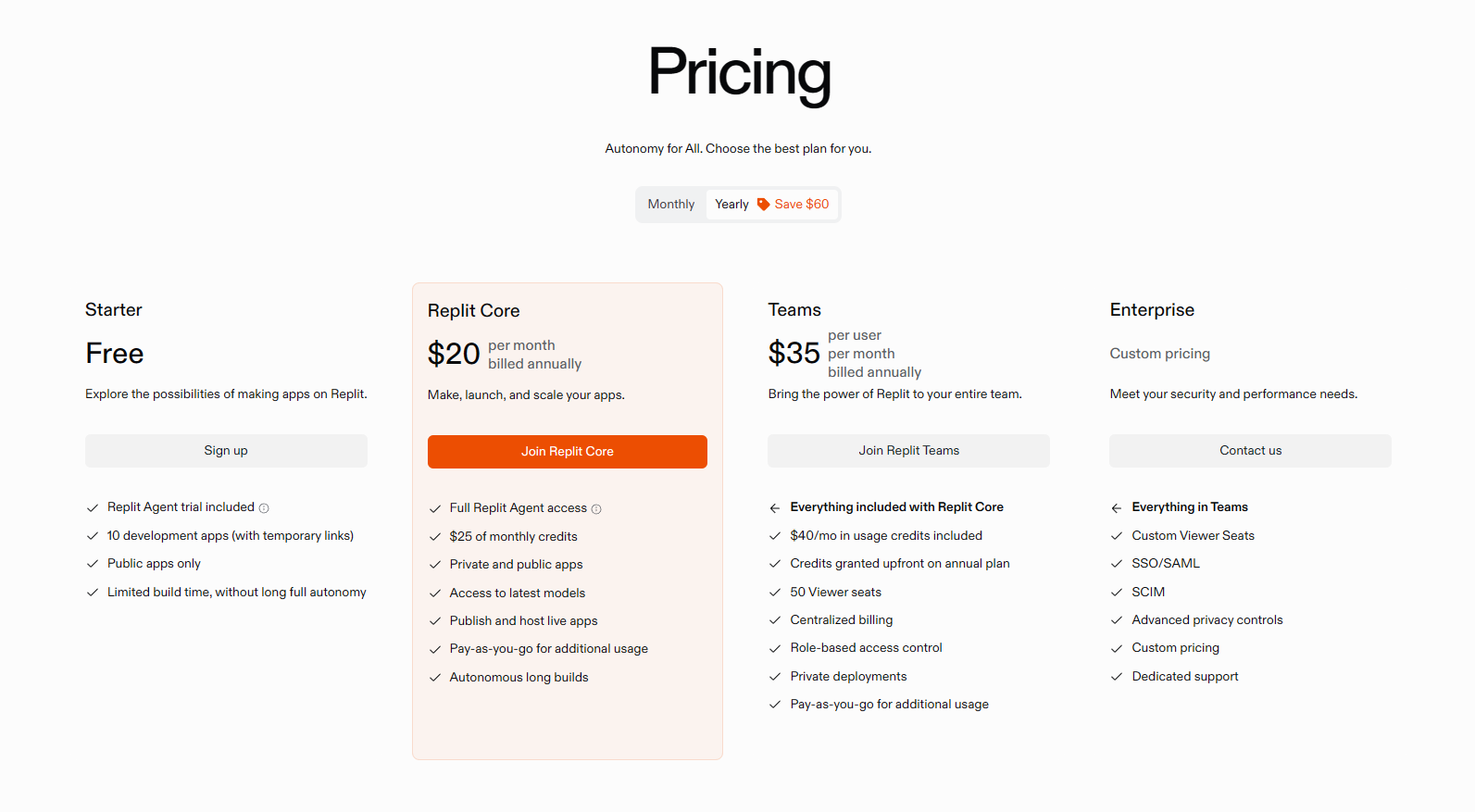Click info icon next to Full Replit Agent access
Viewport: 1475px width, 812px height.
(596, 509)
